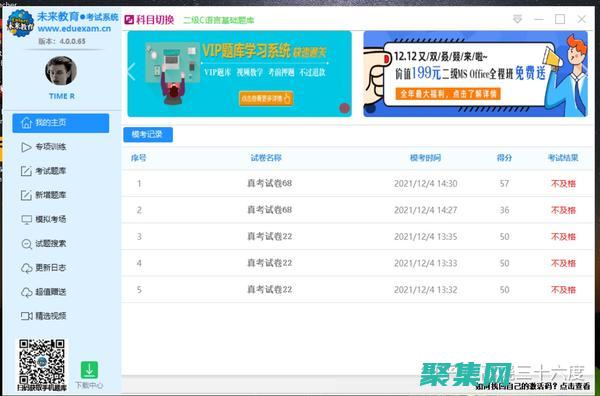Open the VIP题库学习系统 banner
The height and width of the screenshot is (396, 600).
[x=240, y=74]
